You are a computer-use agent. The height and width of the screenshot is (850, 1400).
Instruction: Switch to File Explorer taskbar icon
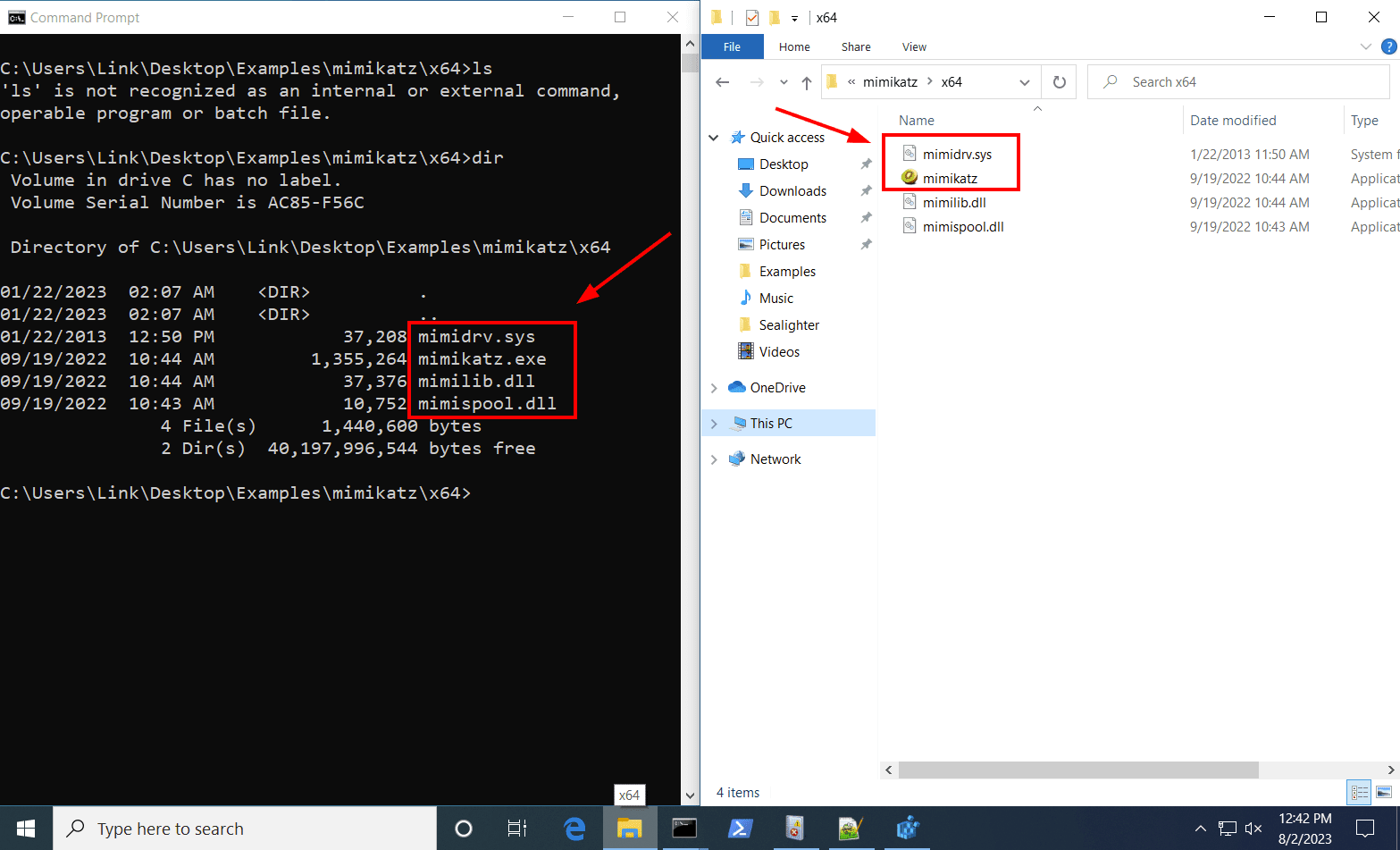pyautogui.click(x=630, y=829)
